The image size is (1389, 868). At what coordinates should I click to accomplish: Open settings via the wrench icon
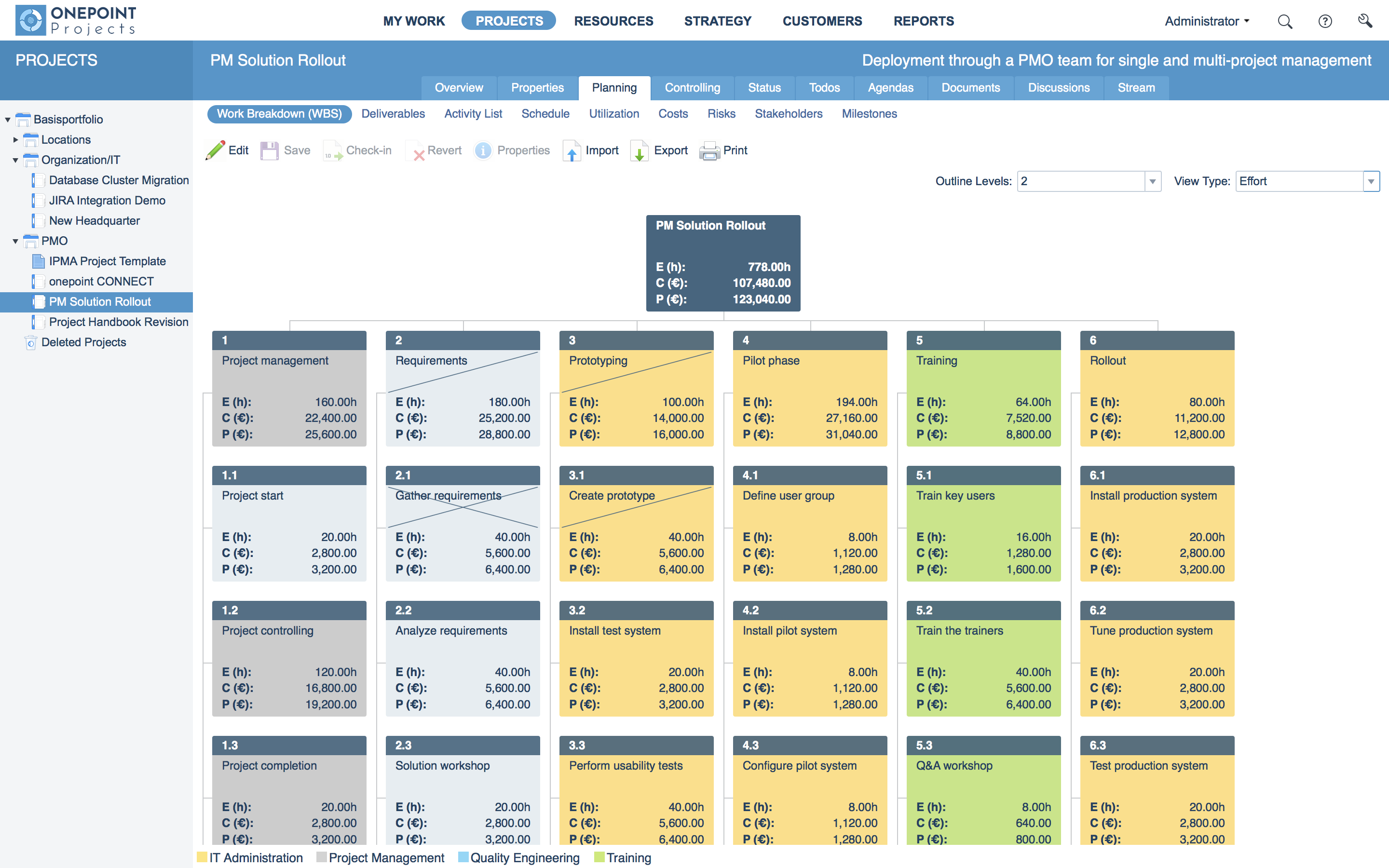click(x=1365, y=21)
